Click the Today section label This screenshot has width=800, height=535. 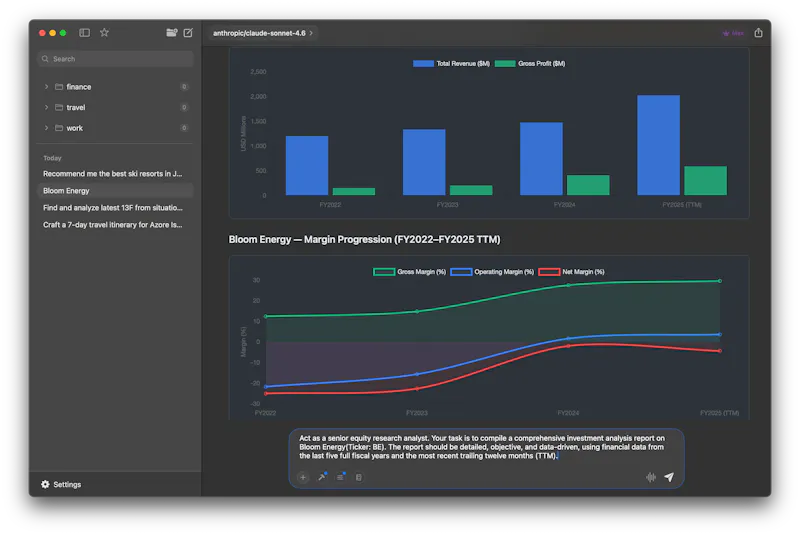[52, 158]
